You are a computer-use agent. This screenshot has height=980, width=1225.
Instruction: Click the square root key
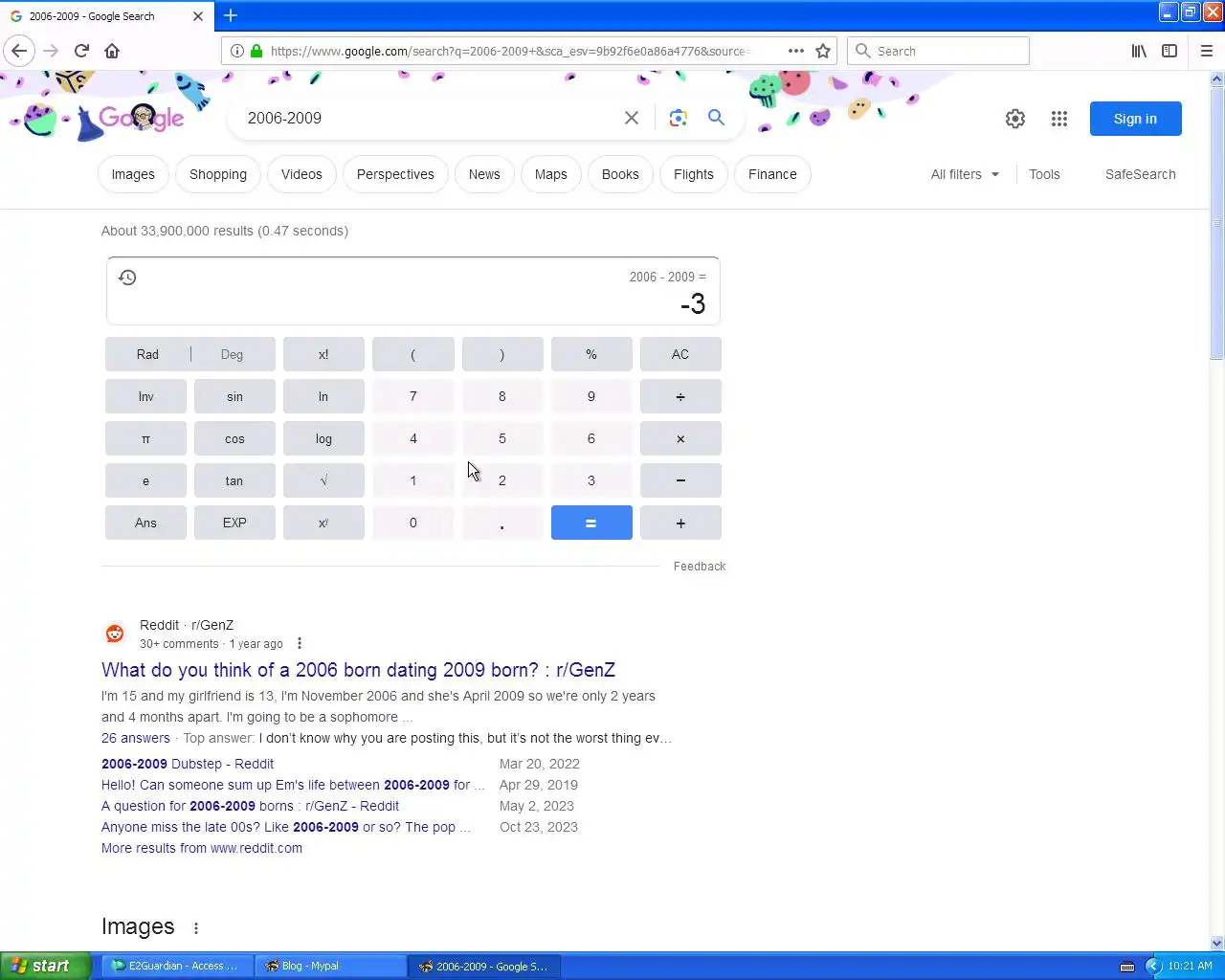pyautogui.click(x=323, y=480)
